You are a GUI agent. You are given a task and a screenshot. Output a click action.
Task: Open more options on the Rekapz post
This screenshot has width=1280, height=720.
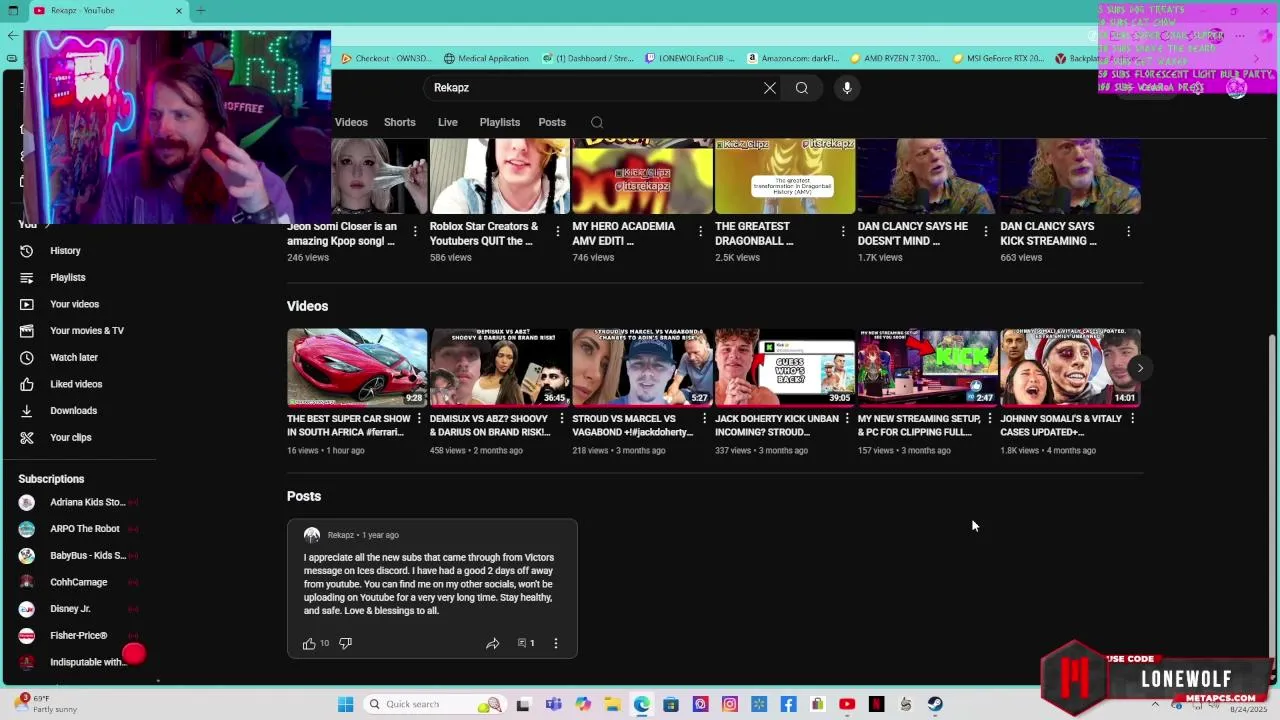point(556,644)
